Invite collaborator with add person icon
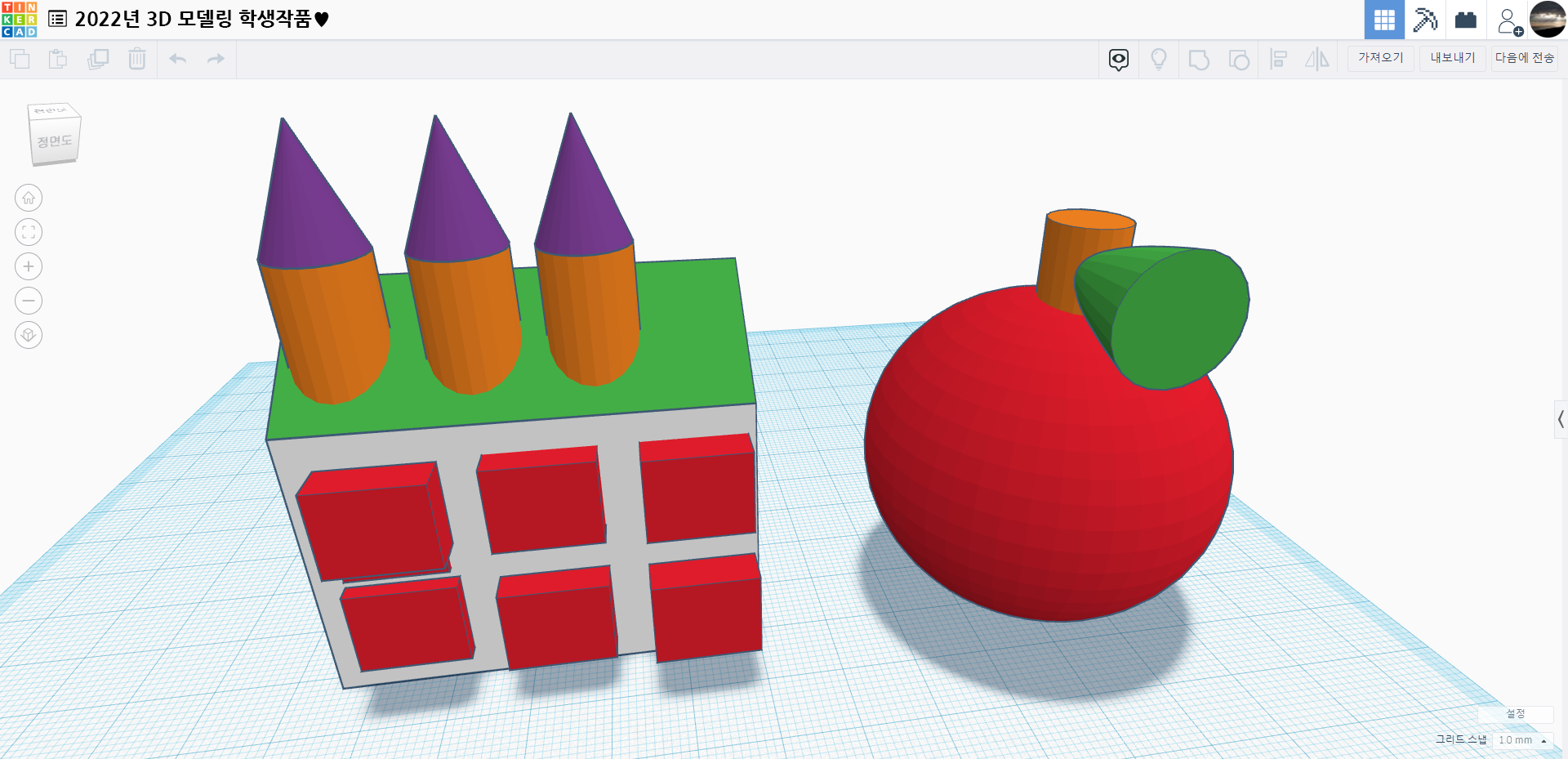 (x=1509, y=21)
